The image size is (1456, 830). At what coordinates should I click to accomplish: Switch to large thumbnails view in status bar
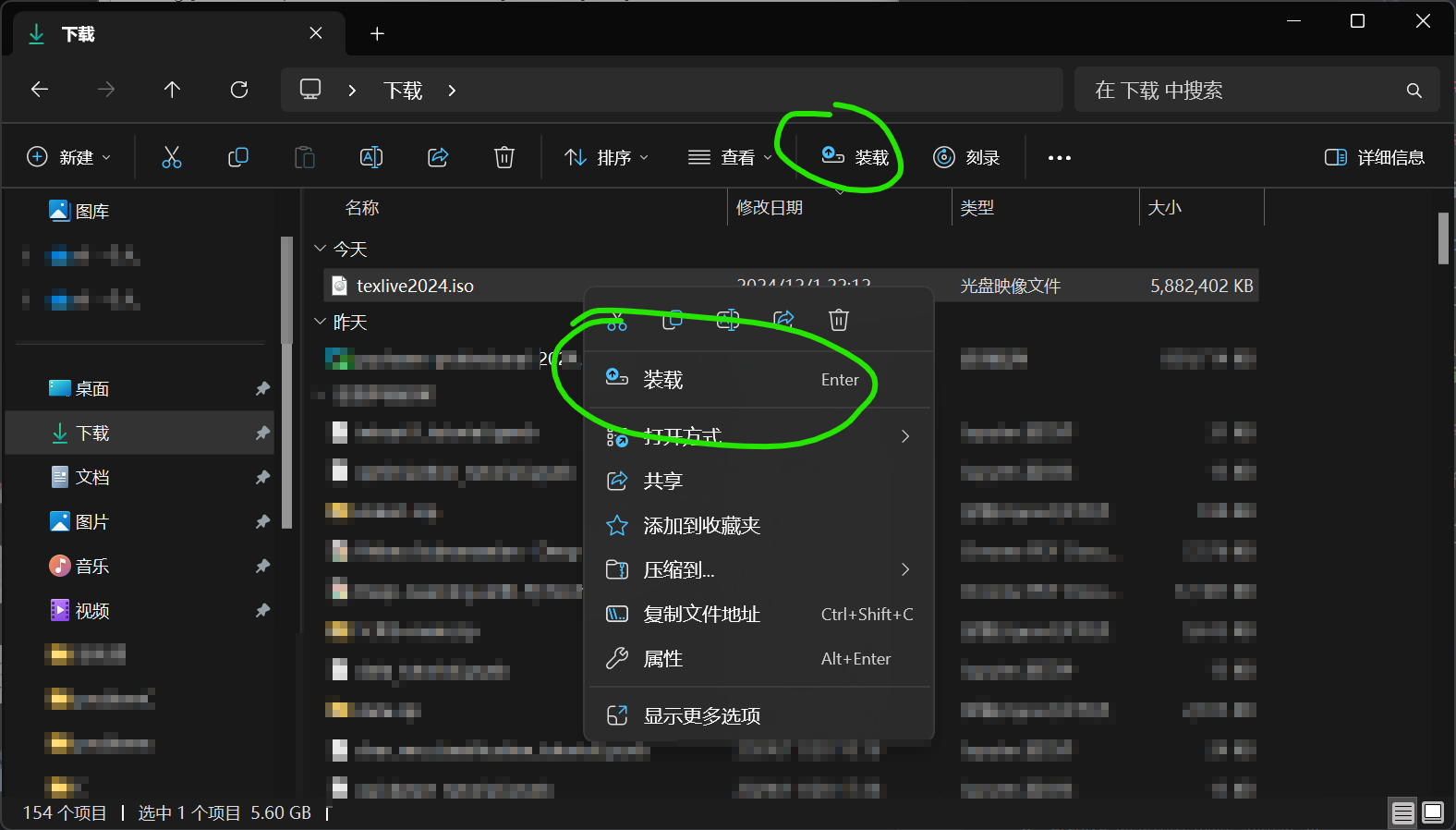click(x=1433, y=812)
